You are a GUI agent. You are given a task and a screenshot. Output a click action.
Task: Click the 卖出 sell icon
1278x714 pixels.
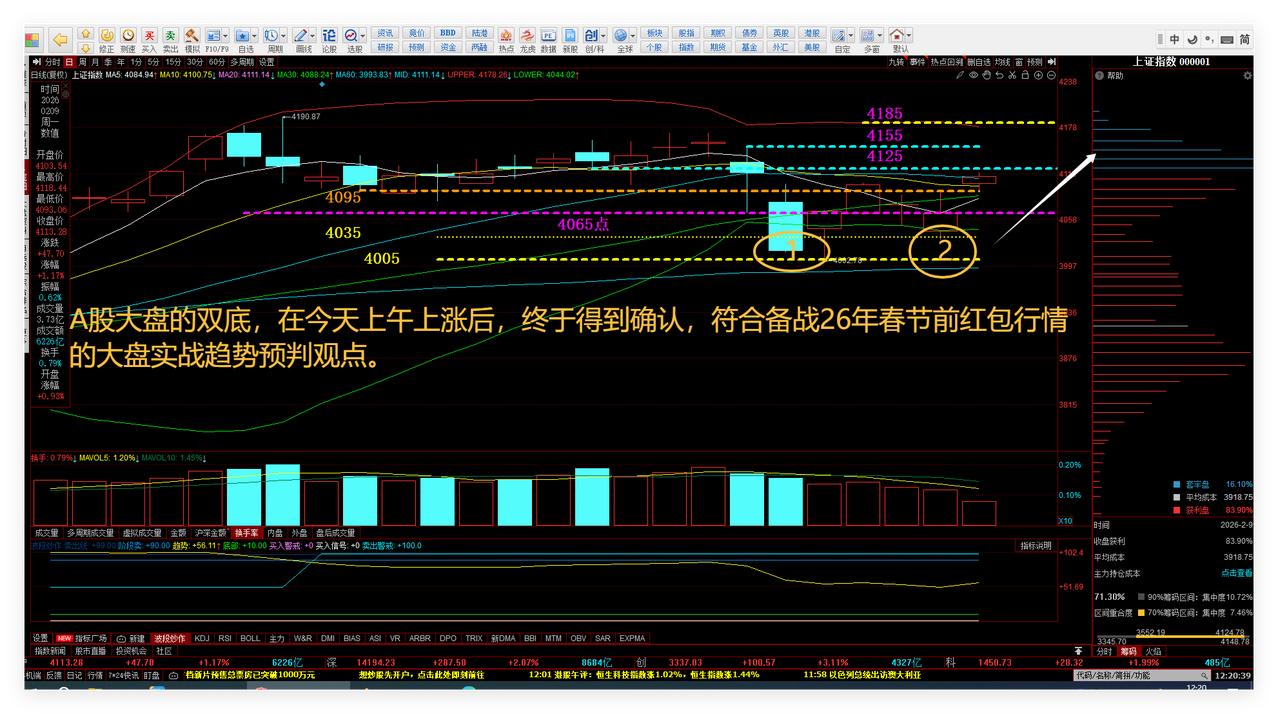click(171, 35)
